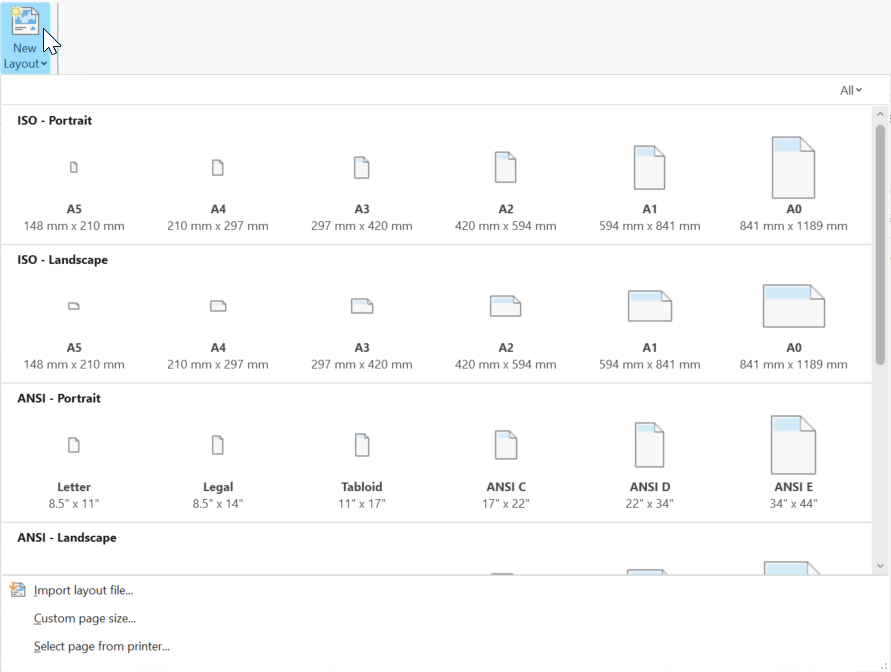
Task: Click the 22" x 34" size label
Action: coord(649,503)
